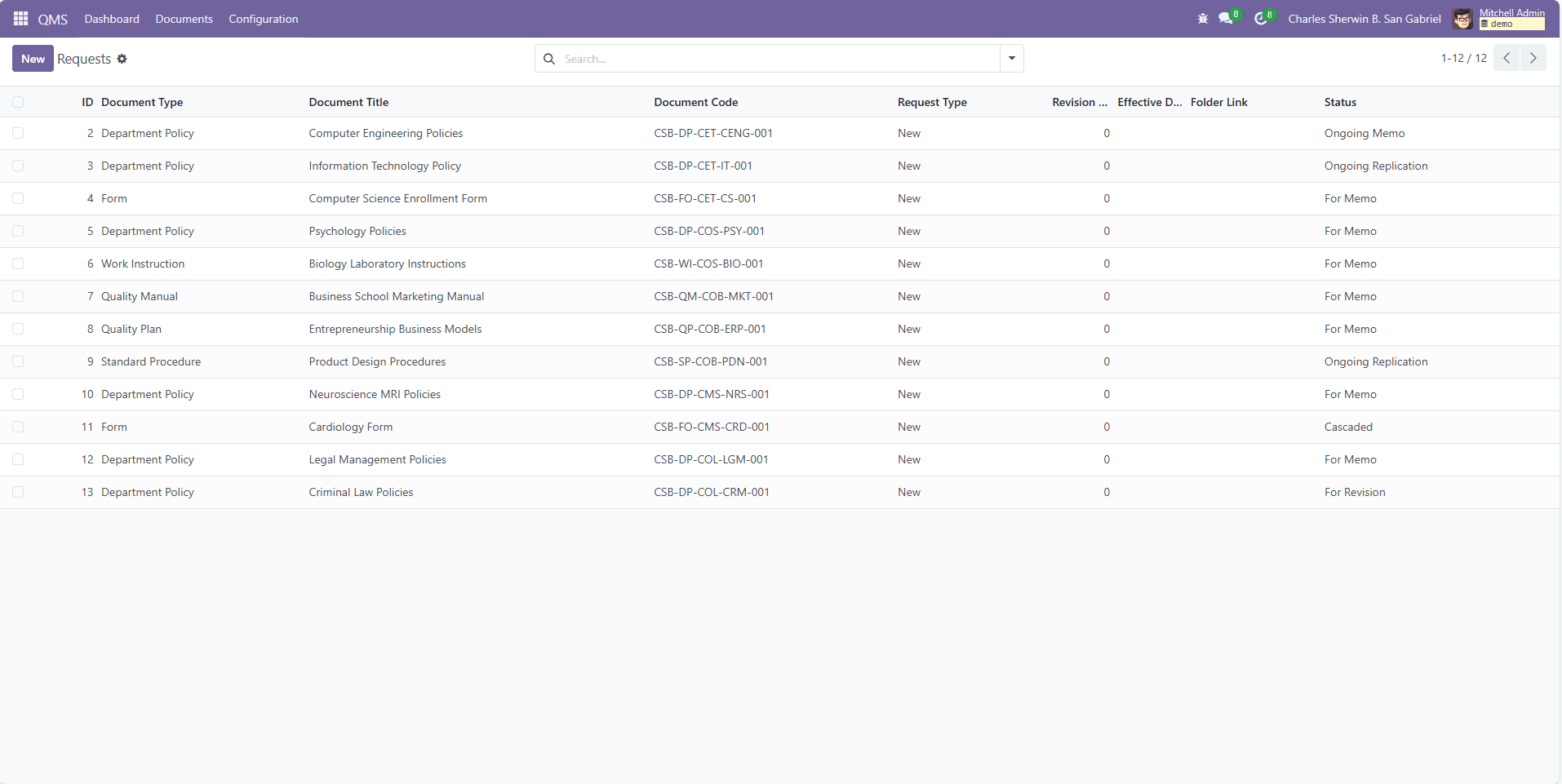Check the Biology Laboratory Instructions checkbox

18,264
